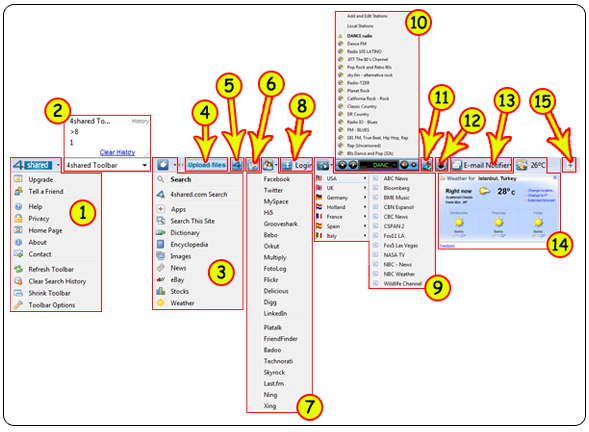Click the small 4 icon toolbar button
589x432 pixels.
(x=237, y=165)
